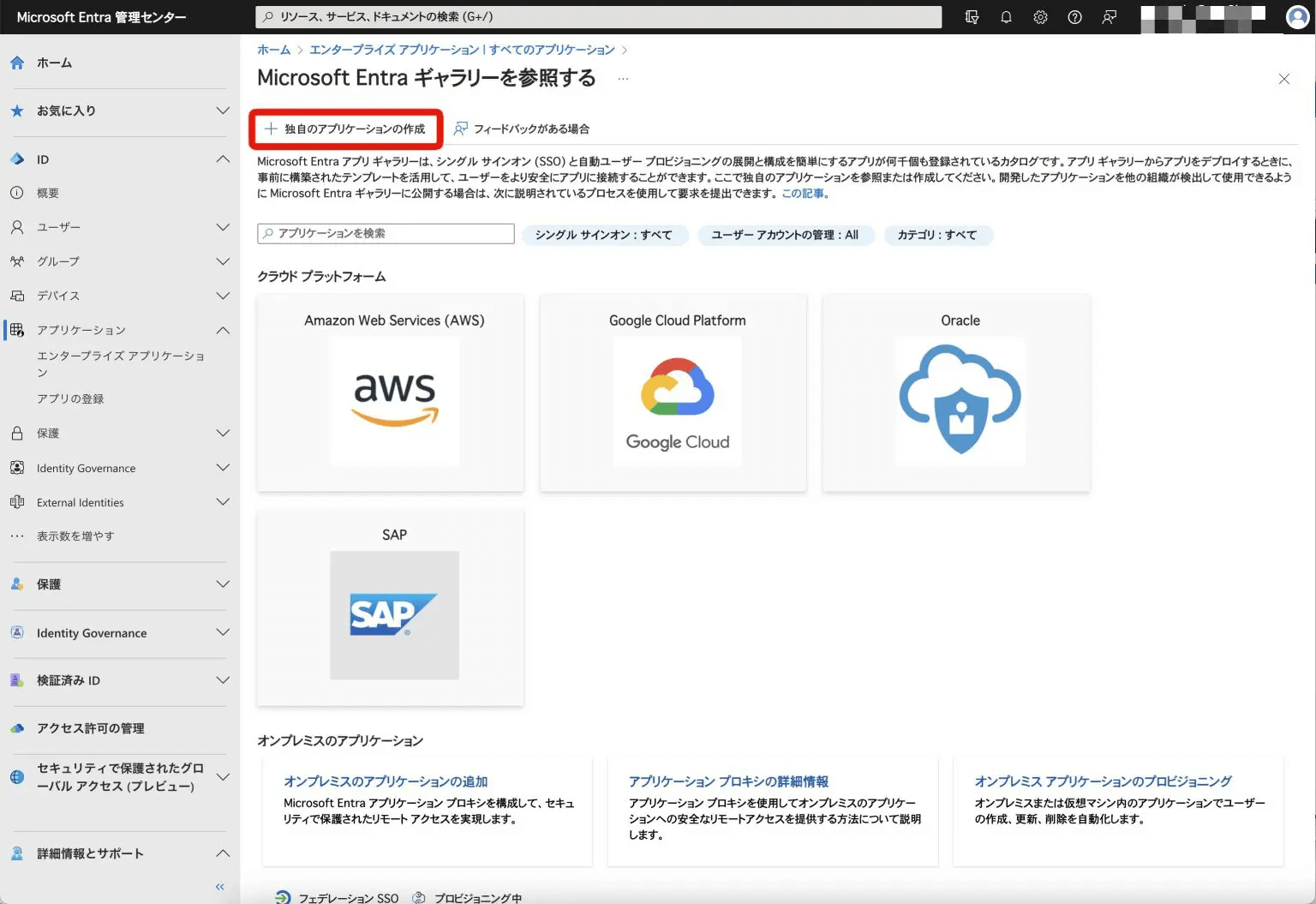Click the アクセス許可の管理 cloud icon
The height and width of the screenshot is (904, 1316).
click(x=17, y=728)
